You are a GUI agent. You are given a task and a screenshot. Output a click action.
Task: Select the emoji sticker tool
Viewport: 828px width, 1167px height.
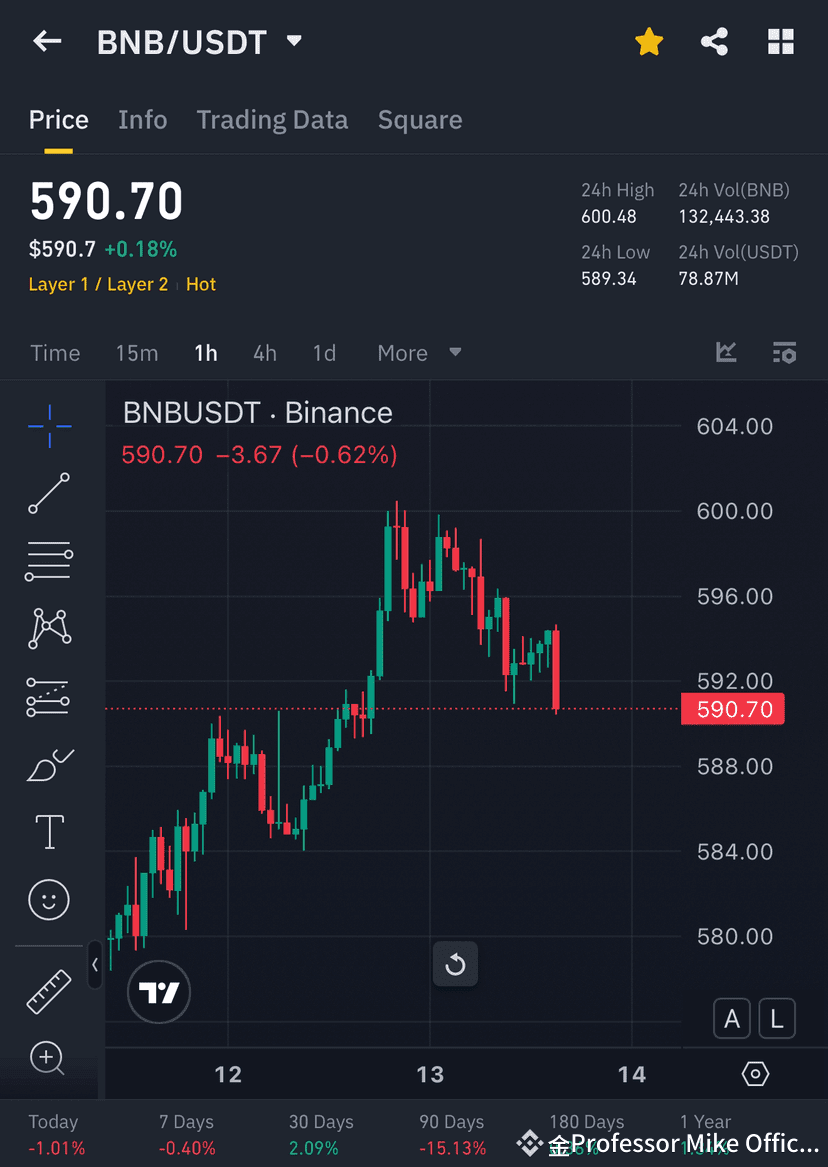click(48, 899)
